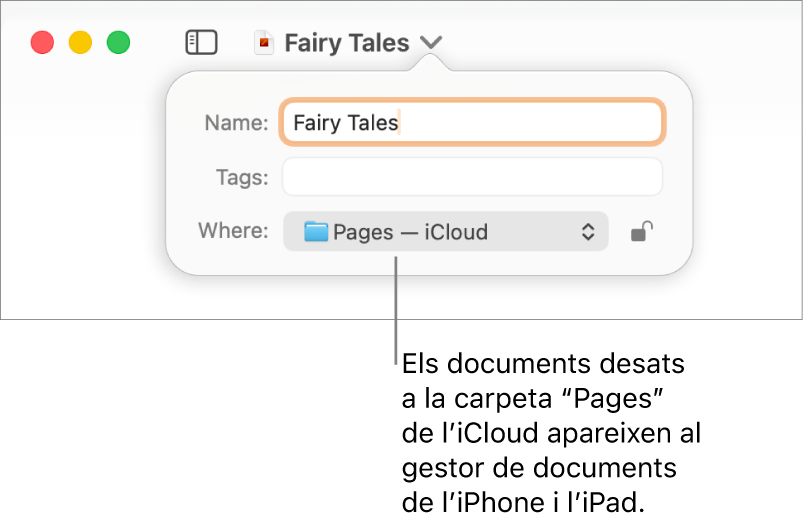Toggle the document lock icon
The width and height of the screenshot is (804, 521).
(641, 231)
